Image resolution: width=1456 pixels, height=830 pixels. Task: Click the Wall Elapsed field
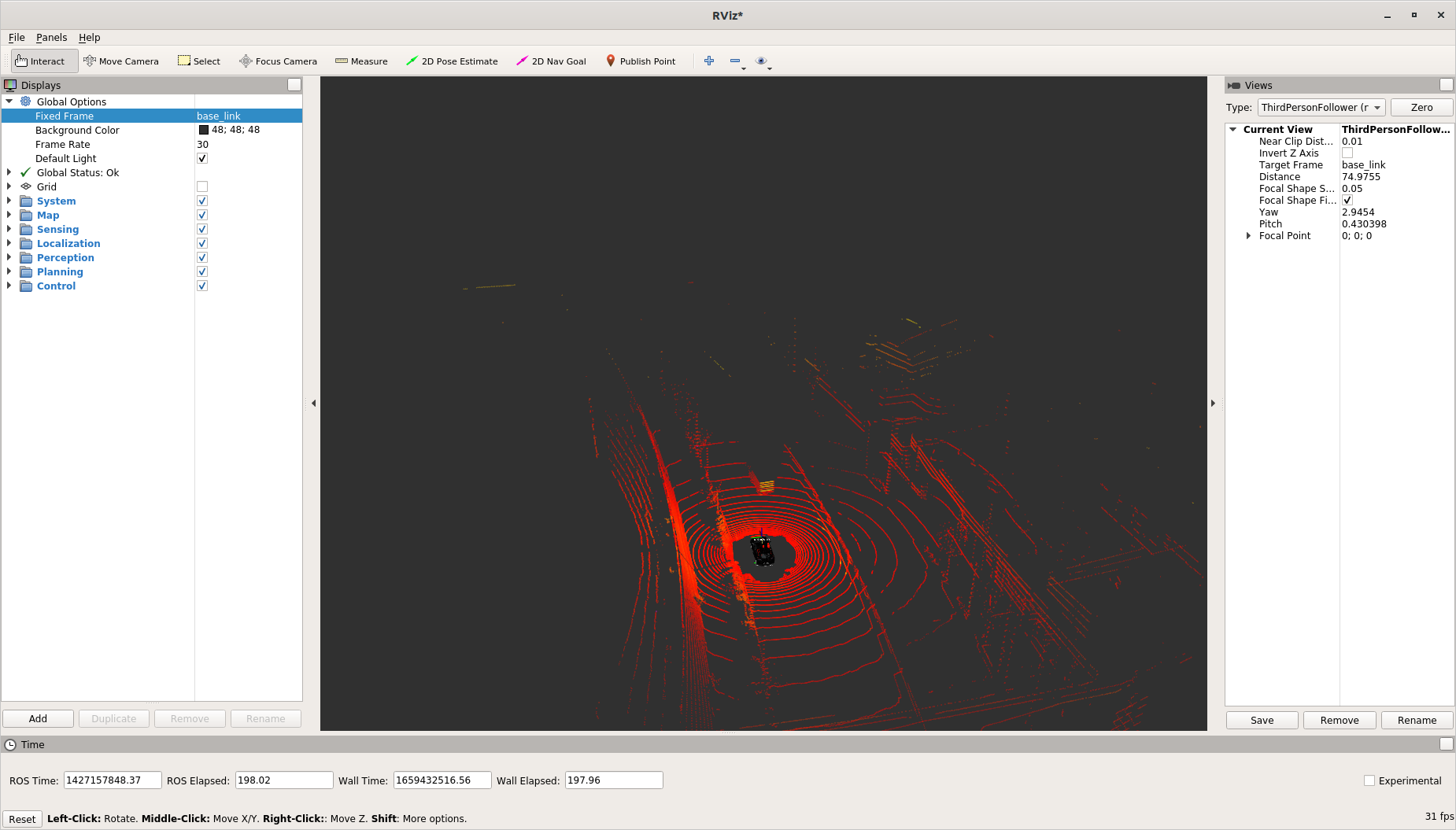click(x=614, y=780)
